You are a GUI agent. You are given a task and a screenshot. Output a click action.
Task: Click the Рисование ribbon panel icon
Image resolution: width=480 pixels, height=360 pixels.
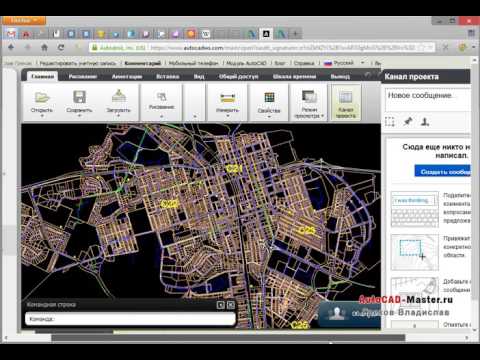point(162,97)
